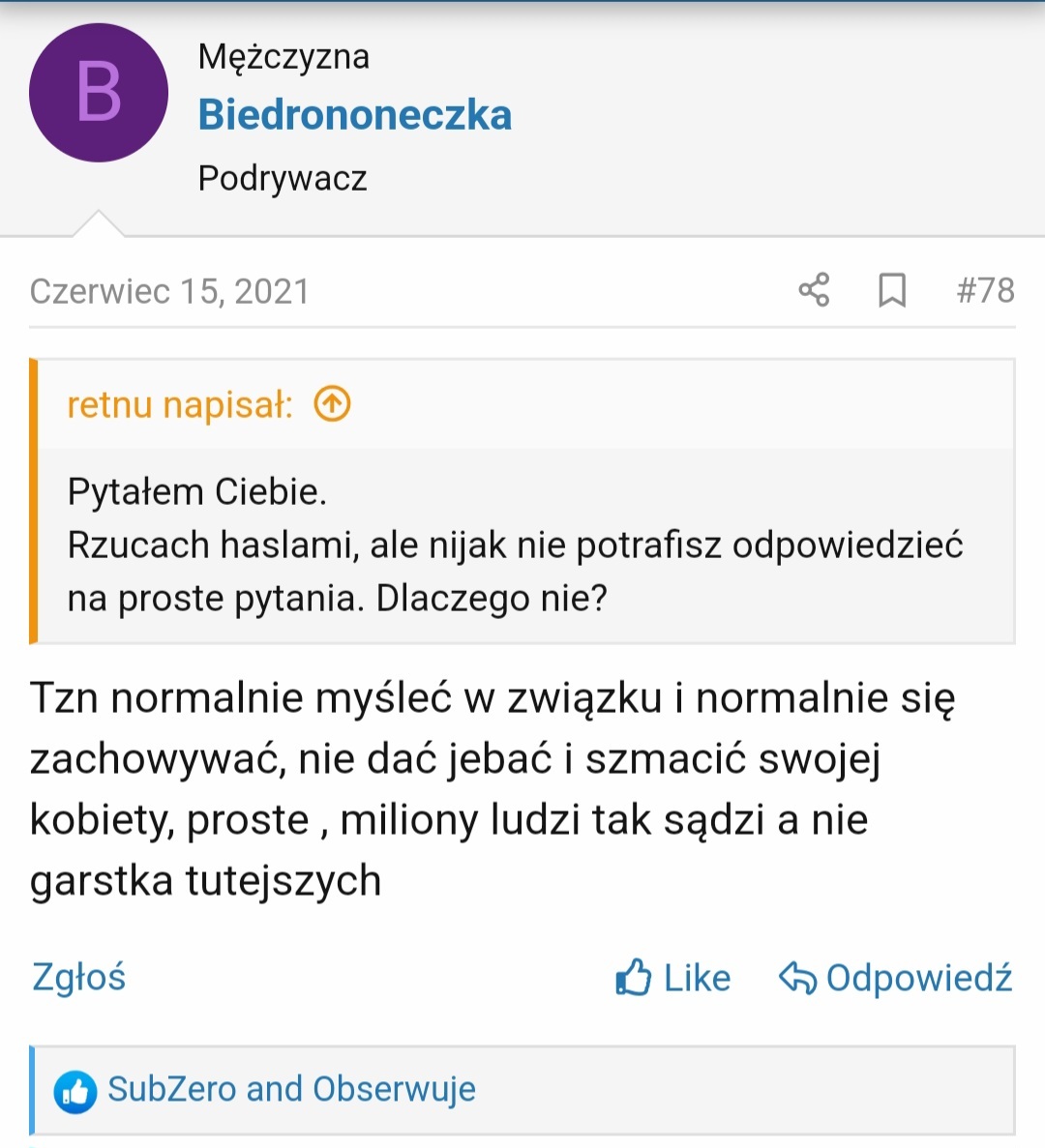Viewport: 1045px width, 1148px height.
Task: Click the Like text label
Action: (x=698, y=978)
